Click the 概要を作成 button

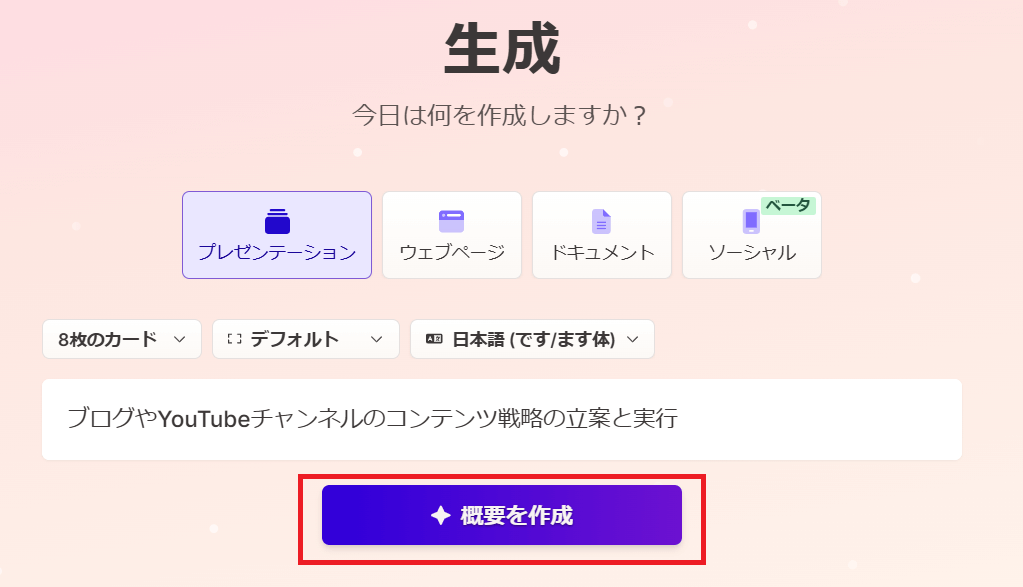(x=502, y=515)
